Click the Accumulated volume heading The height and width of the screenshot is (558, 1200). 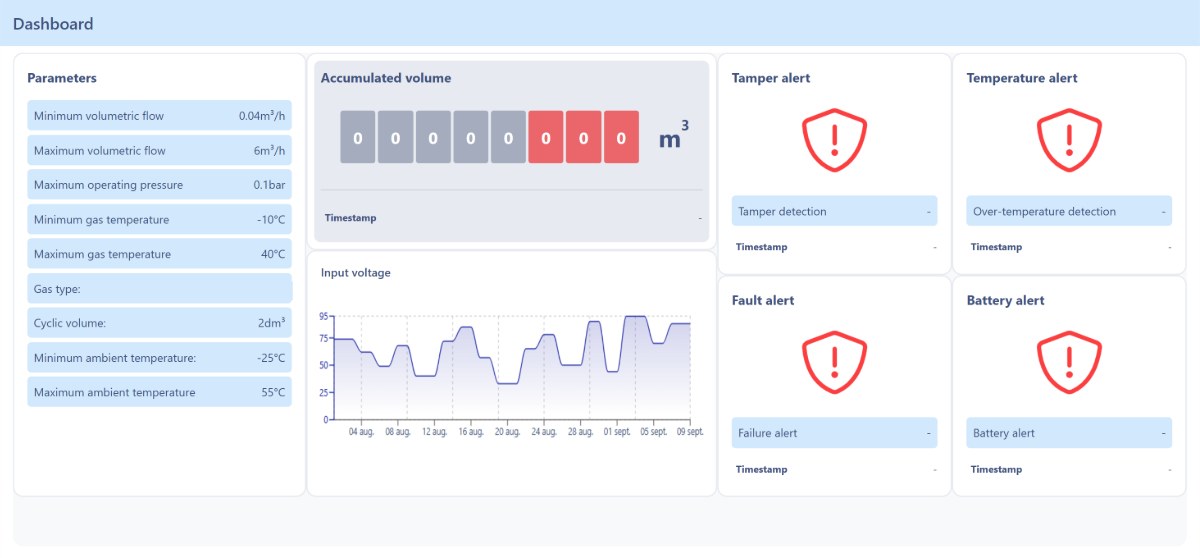[x=386, y=78]
